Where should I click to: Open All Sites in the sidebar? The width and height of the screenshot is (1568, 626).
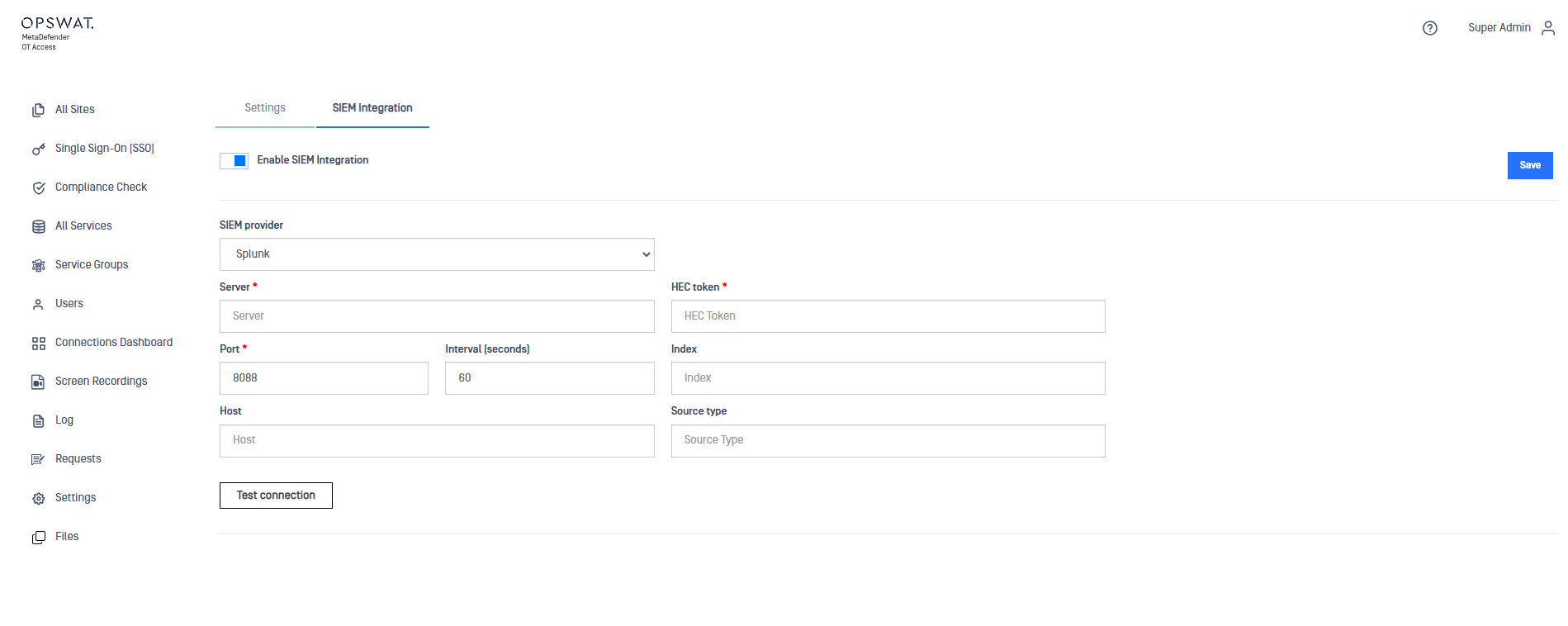pyautogui.click(x=74, y=109)
